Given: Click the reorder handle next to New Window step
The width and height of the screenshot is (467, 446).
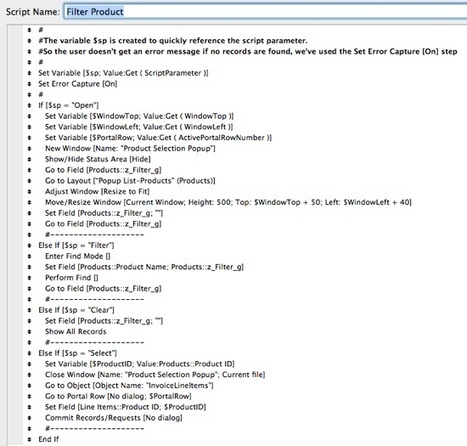Looking at the screenshot, I should 29,149.
